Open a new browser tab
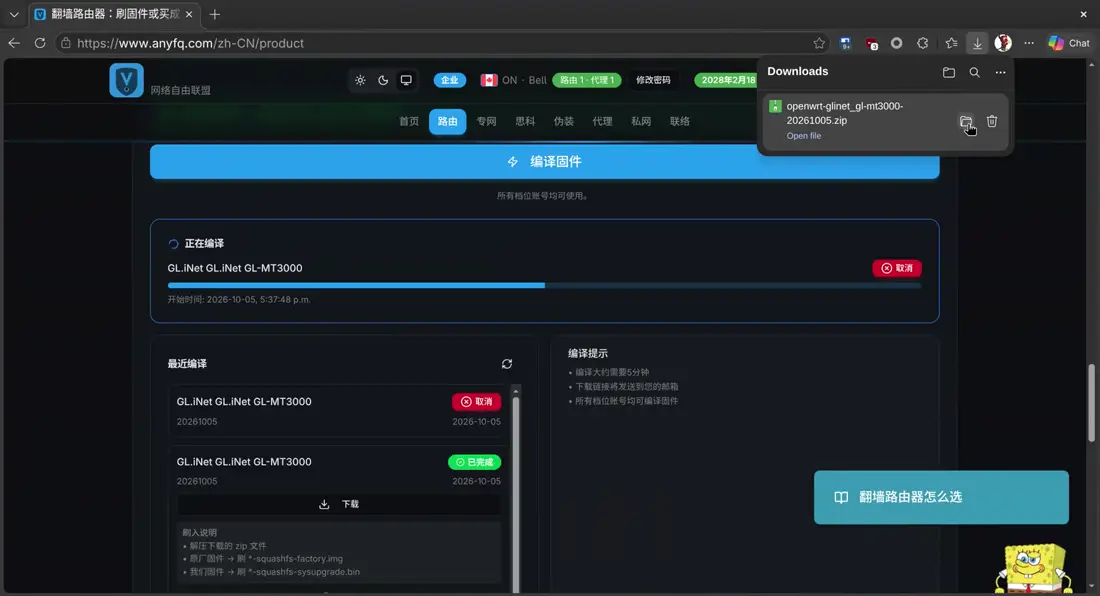The width and height of the screenshot is (1100, 596). click(215, 14)
